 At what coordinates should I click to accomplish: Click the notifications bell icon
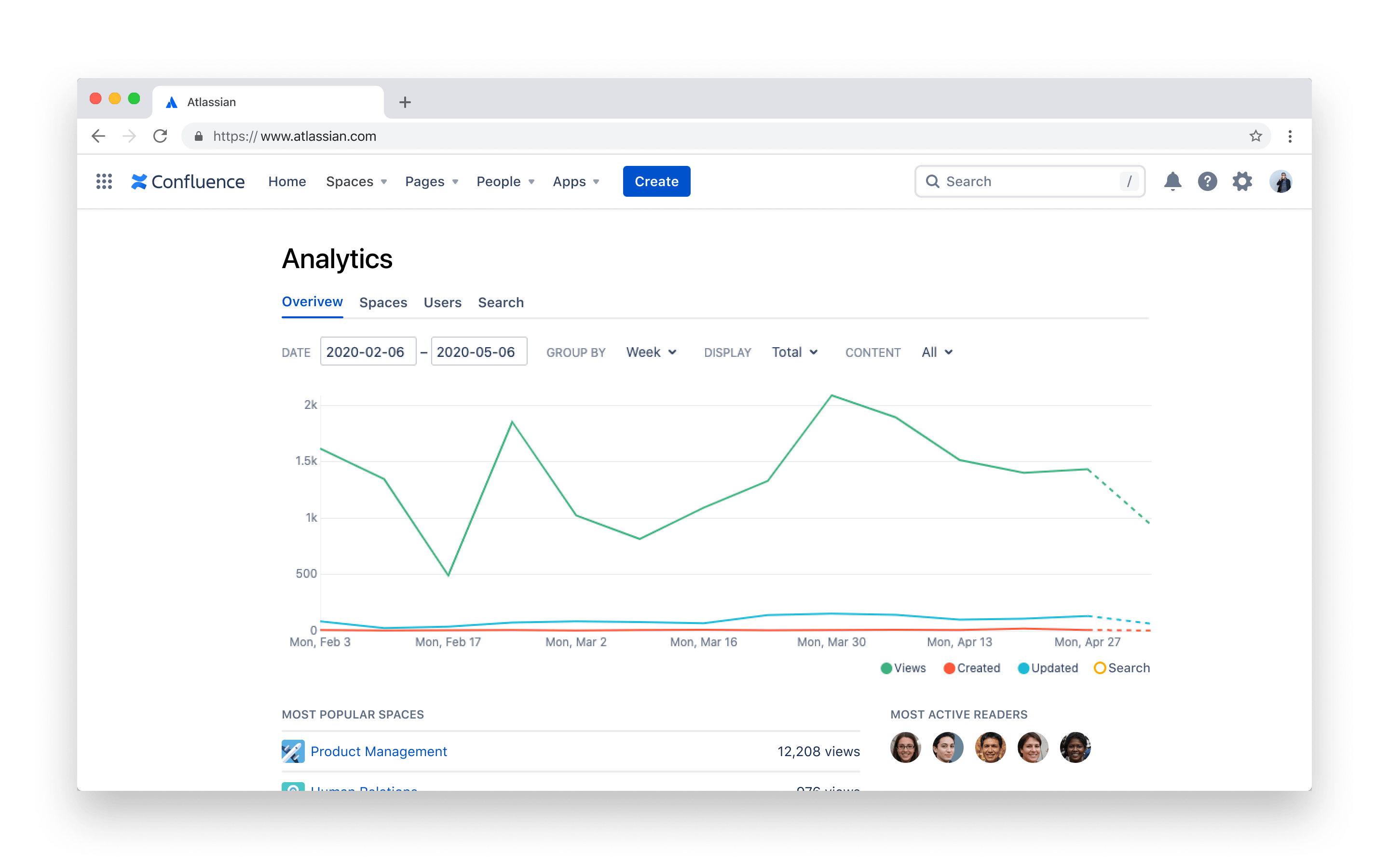pos(1172,181)
